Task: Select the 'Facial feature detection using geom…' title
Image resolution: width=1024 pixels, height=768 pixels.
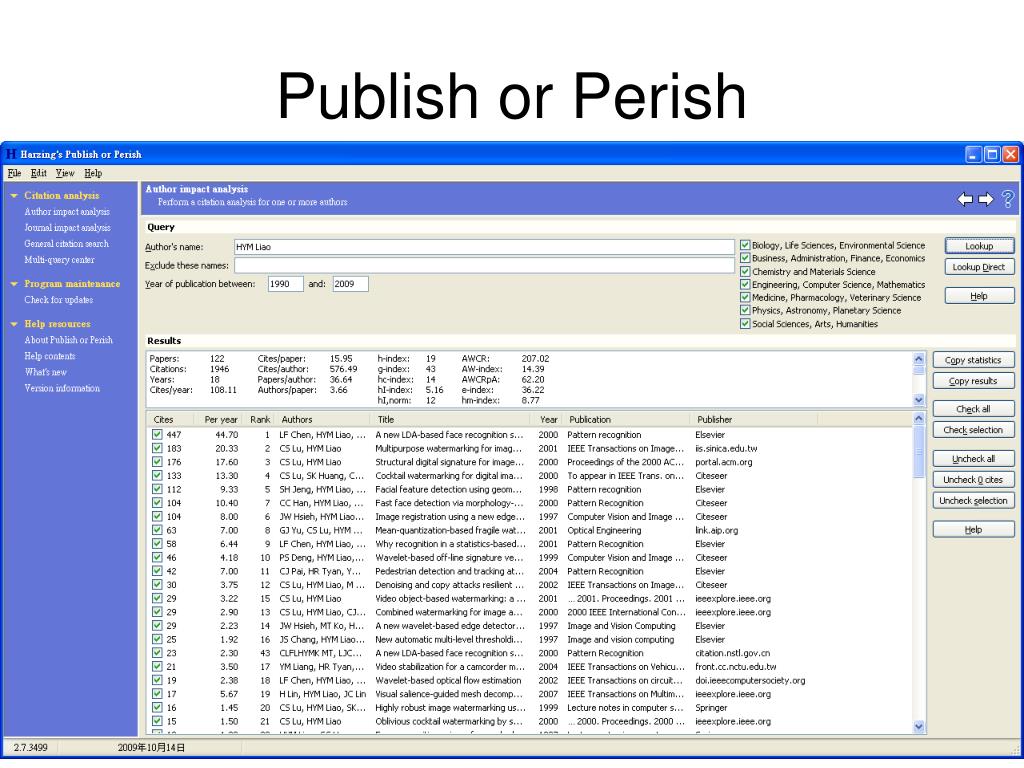Action: (450, 489)
